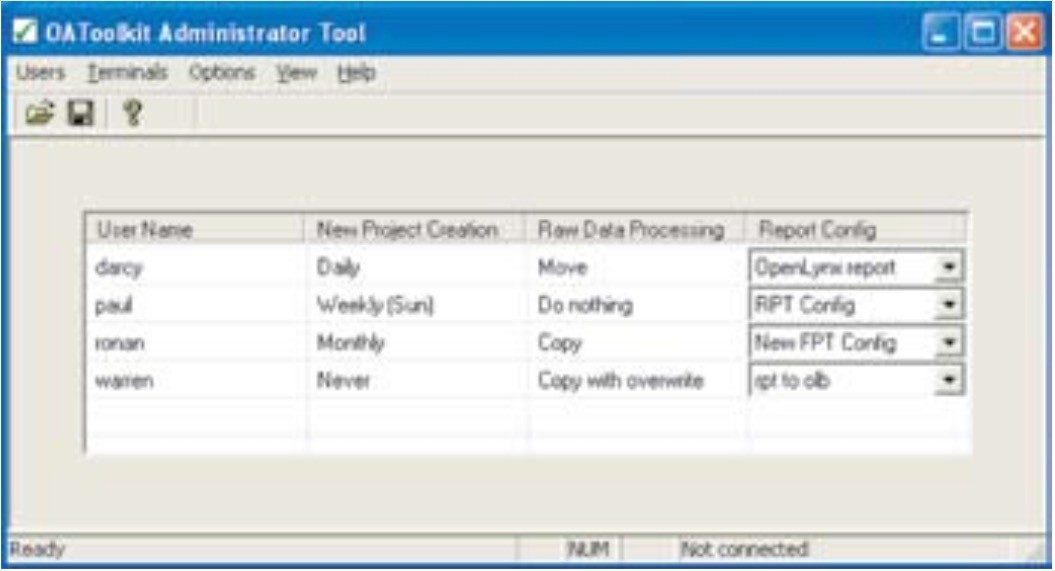Click the User Name column header

(194, 229)
